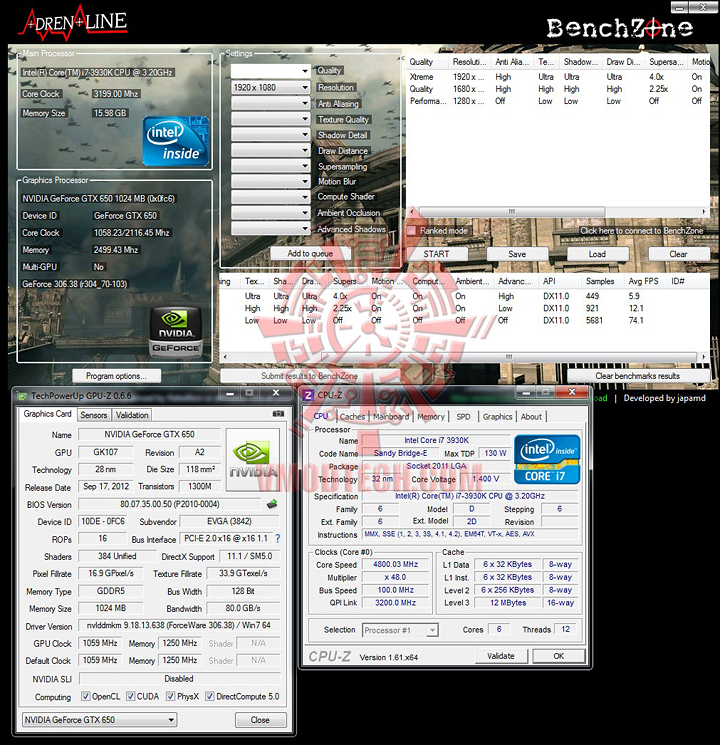Screen dimensions: 720x745
Task: Open the Motion Blur dropdown
Action: pyautogui.click(x=270, y=181)
